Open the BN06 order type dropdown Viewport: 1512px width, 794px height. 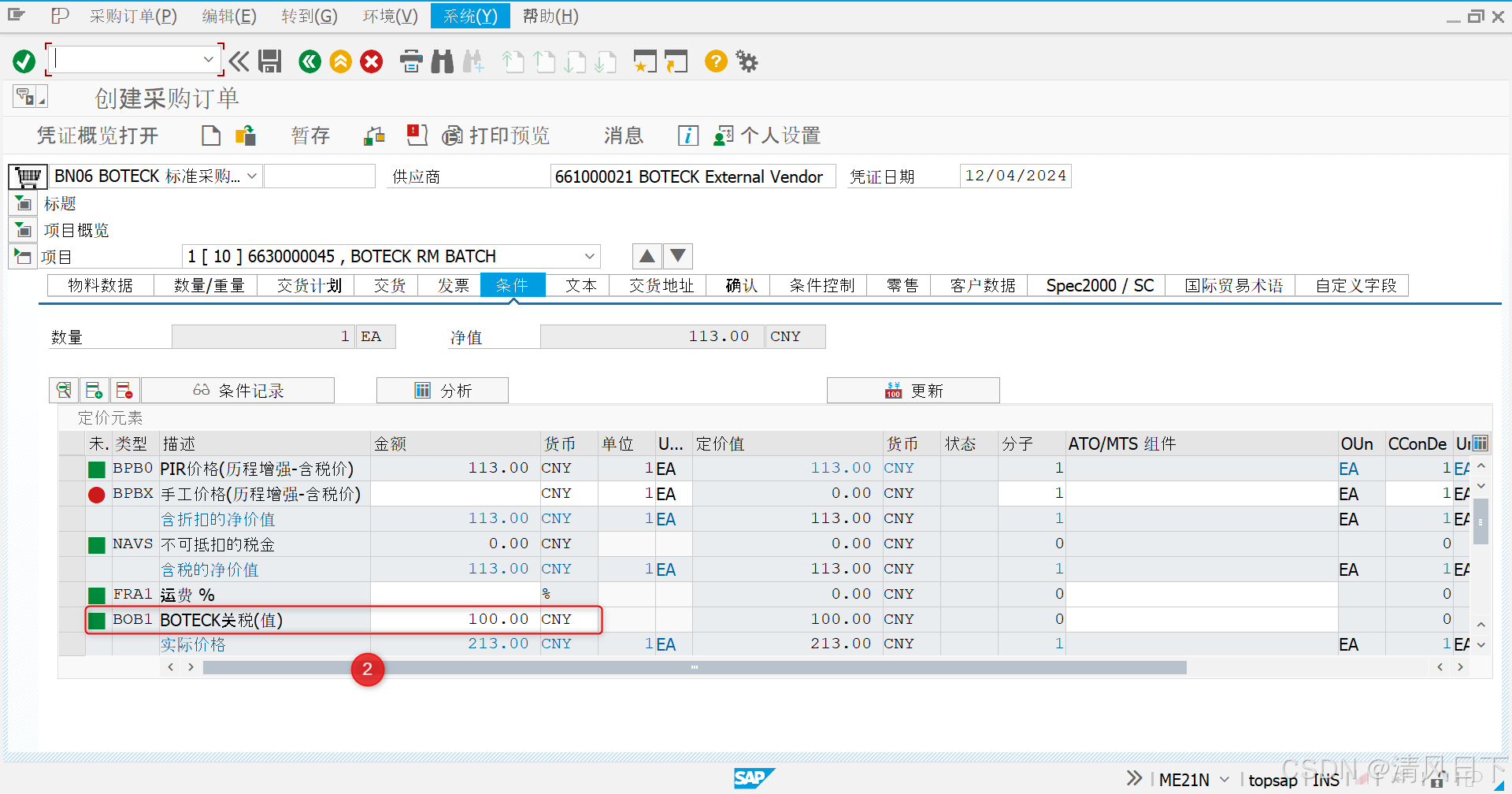pyautogui.click(x=252, y=176)
